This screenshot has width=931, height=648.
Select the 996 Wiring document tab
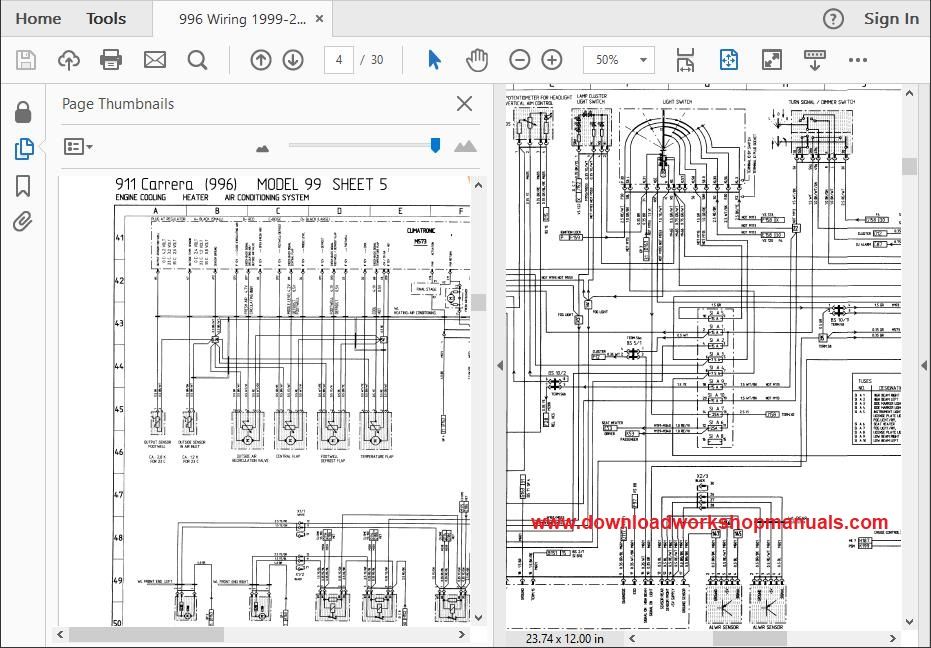tap(242, 19)
